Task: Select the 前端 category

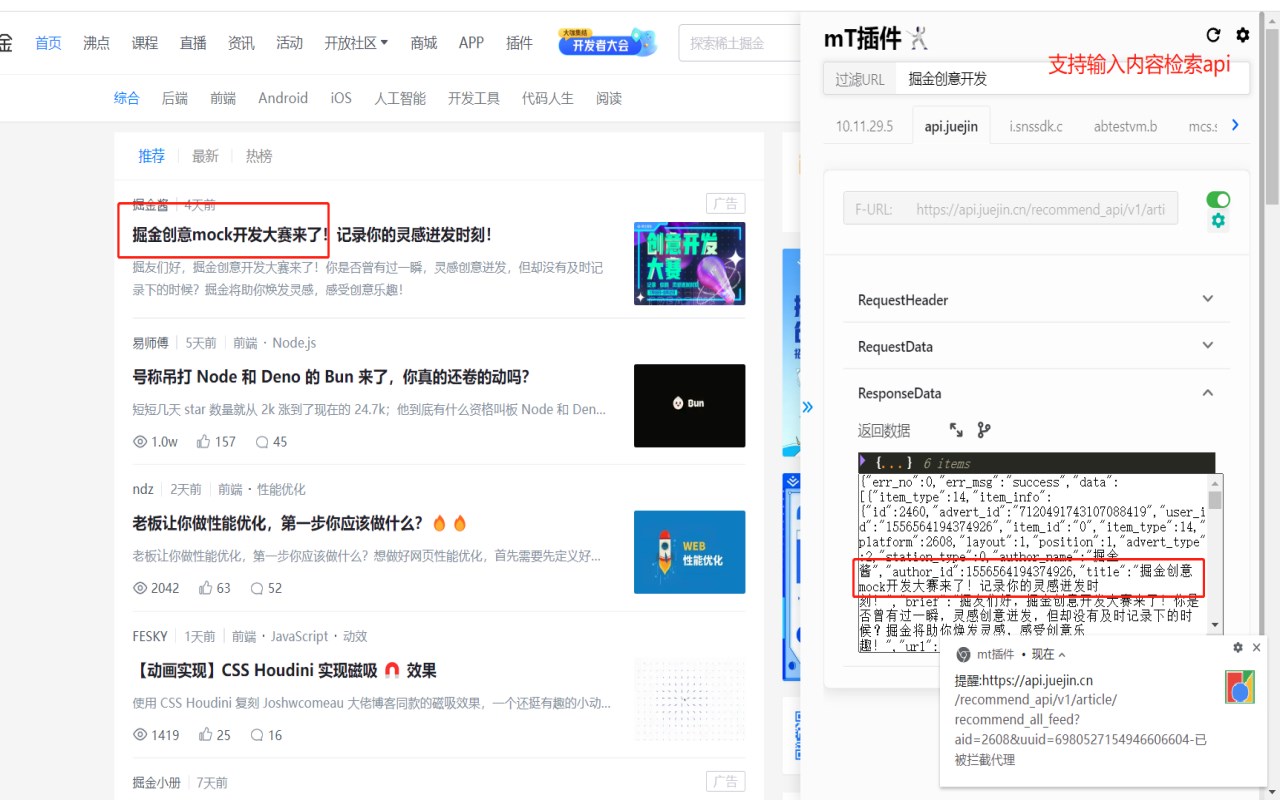Action: [x=223, y=98]
